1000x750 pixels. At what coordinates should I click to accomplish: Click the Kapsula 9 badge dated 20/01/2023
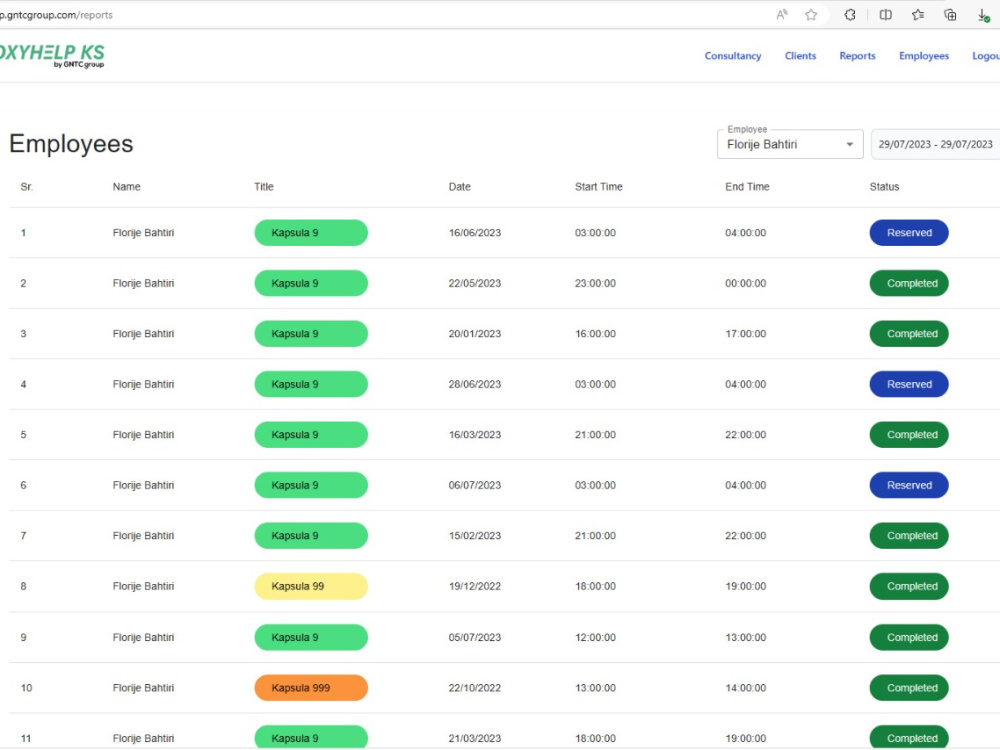click(311, 334)
